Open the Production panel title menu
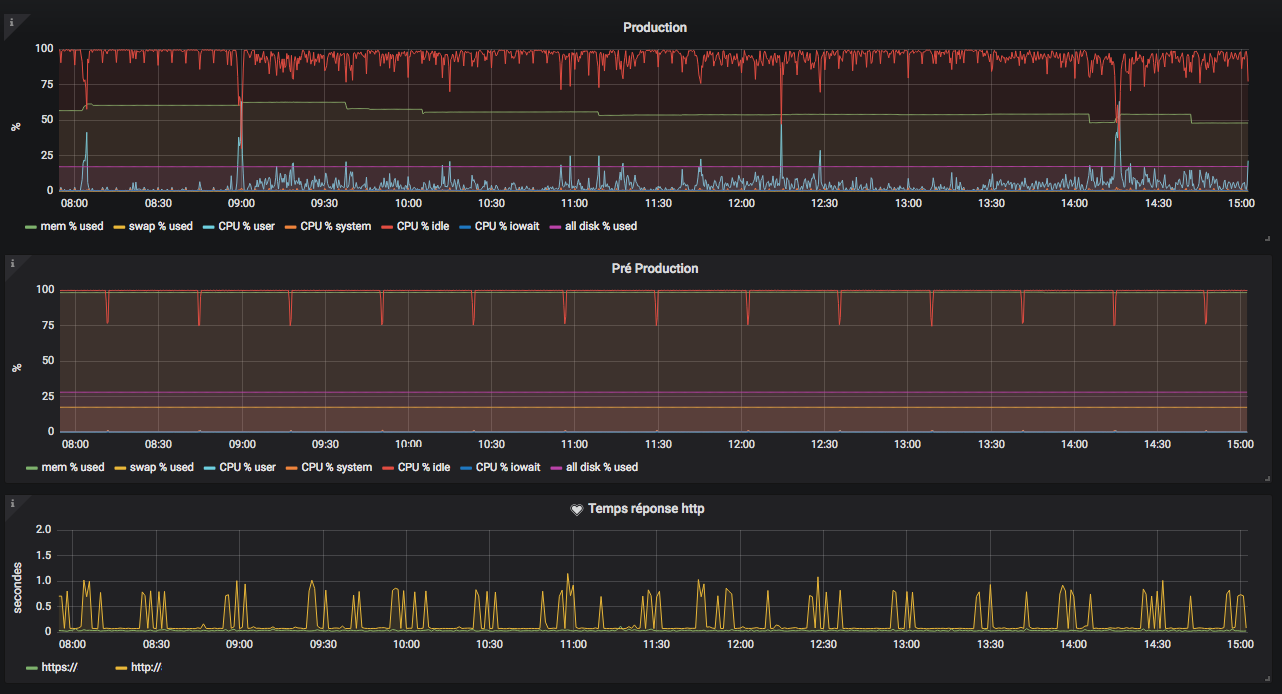Viewport: 1282px width, 694px height. coord(655,27)
